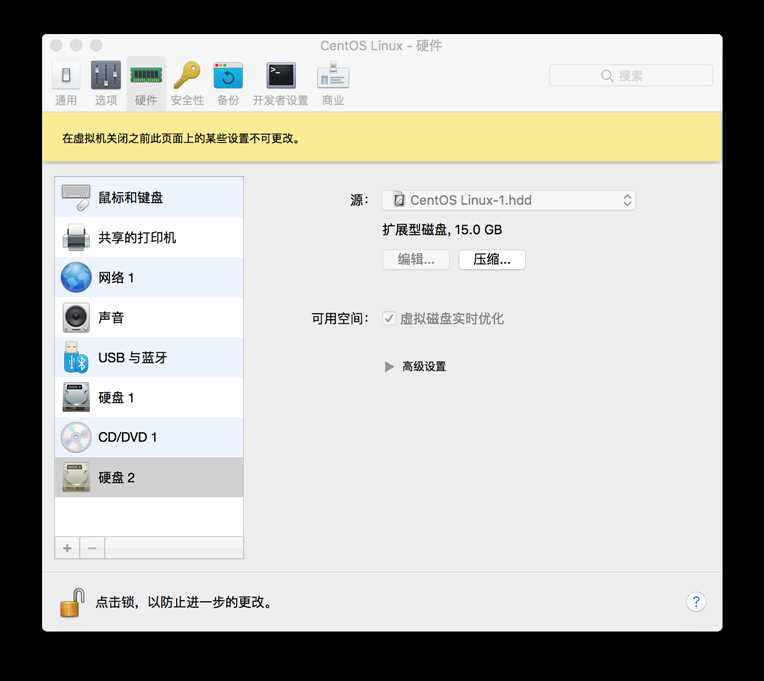This screenshot has width=764, height=681.
Task: Open the 开发者设置 terminal icon
Action: tap(281, 76)
